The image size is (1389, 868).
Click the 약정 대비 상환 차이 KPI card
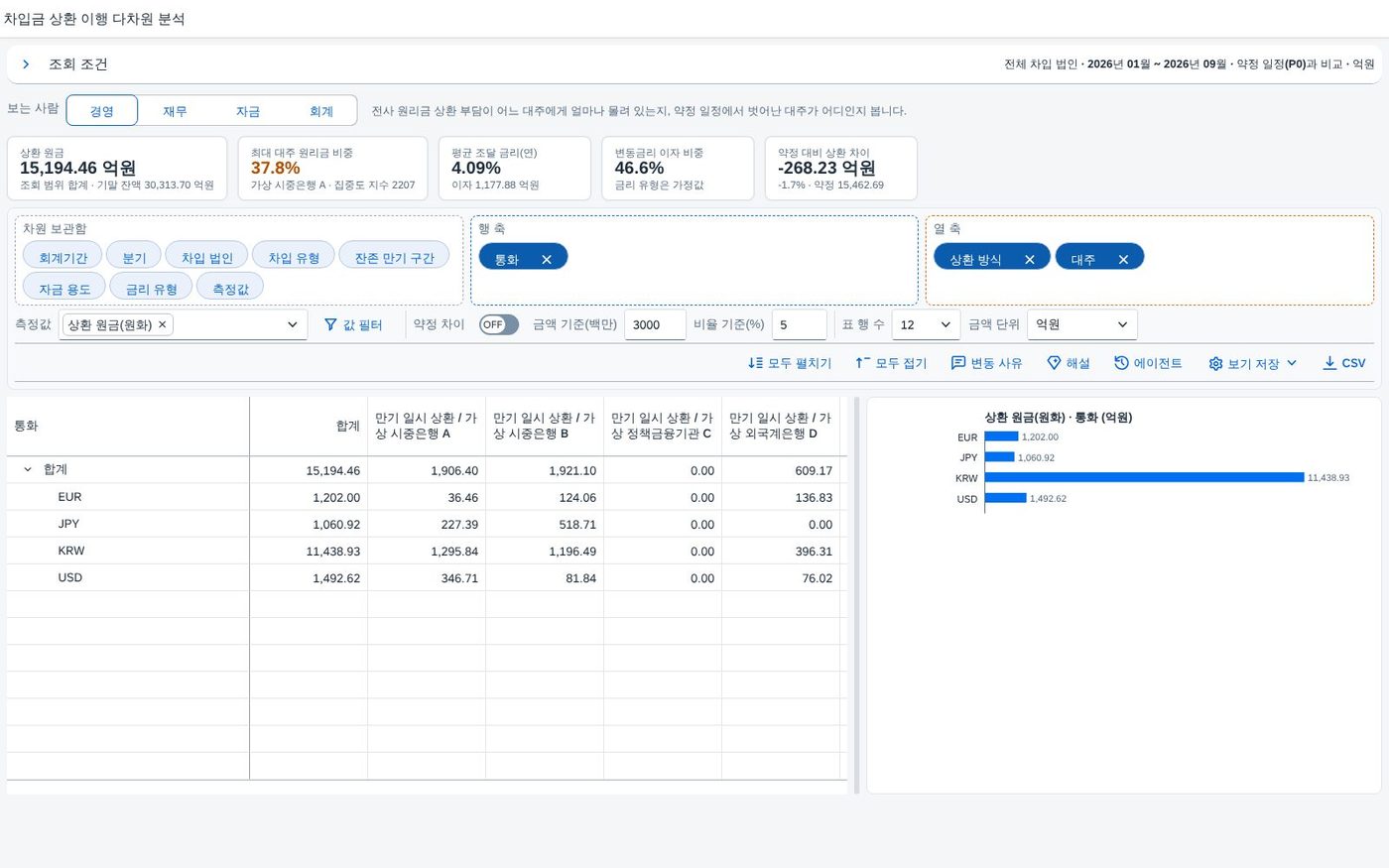coord(841,169)
